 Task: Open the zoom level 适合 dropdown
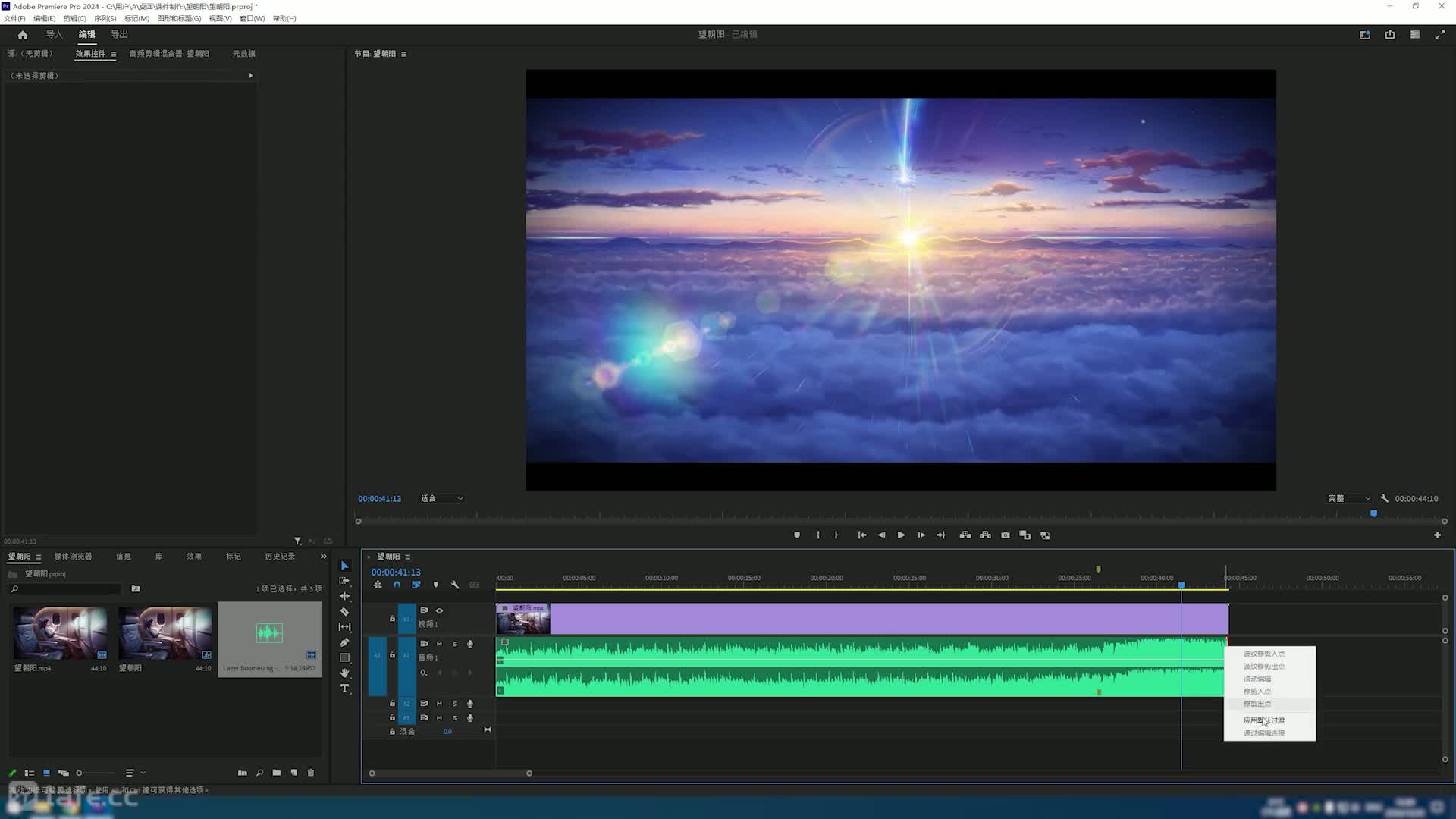pyautogui.click(x=442, y=499)
